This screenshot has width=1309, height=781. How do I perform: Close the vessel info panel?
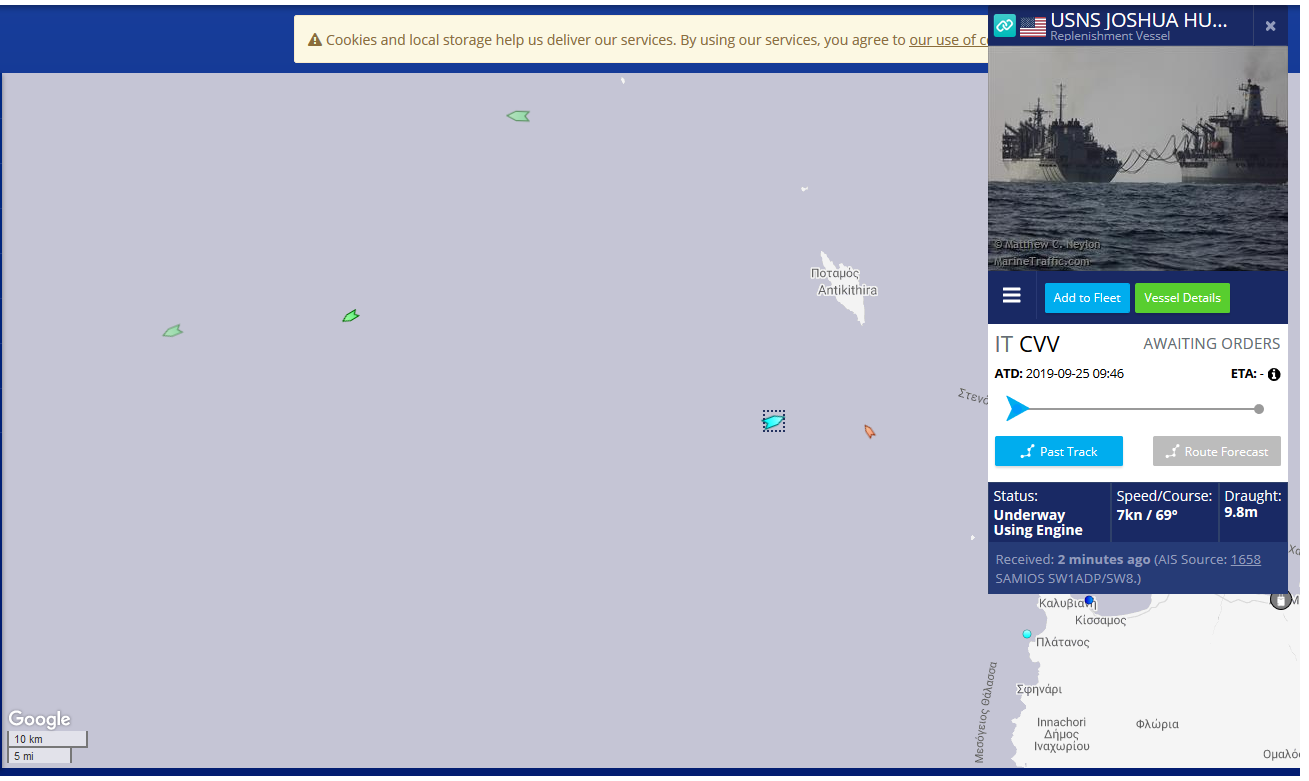click(1270, 26)
